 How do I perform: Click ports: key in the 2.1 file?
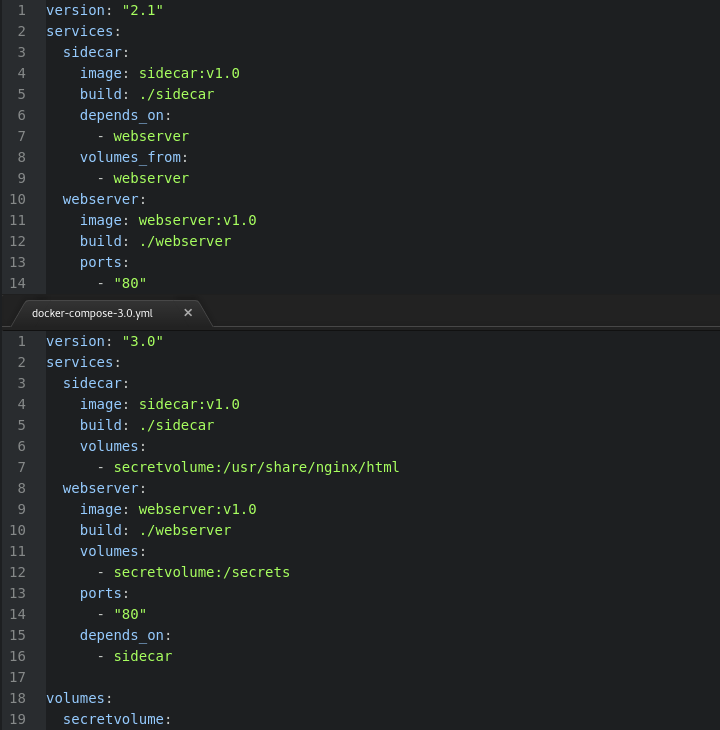[x=104, y=263]
